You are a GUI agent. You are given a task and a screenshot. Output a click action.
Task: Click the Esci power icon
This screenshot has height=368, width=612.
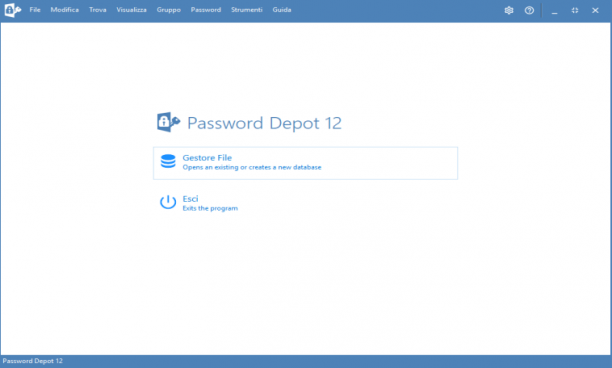point(168,202)
